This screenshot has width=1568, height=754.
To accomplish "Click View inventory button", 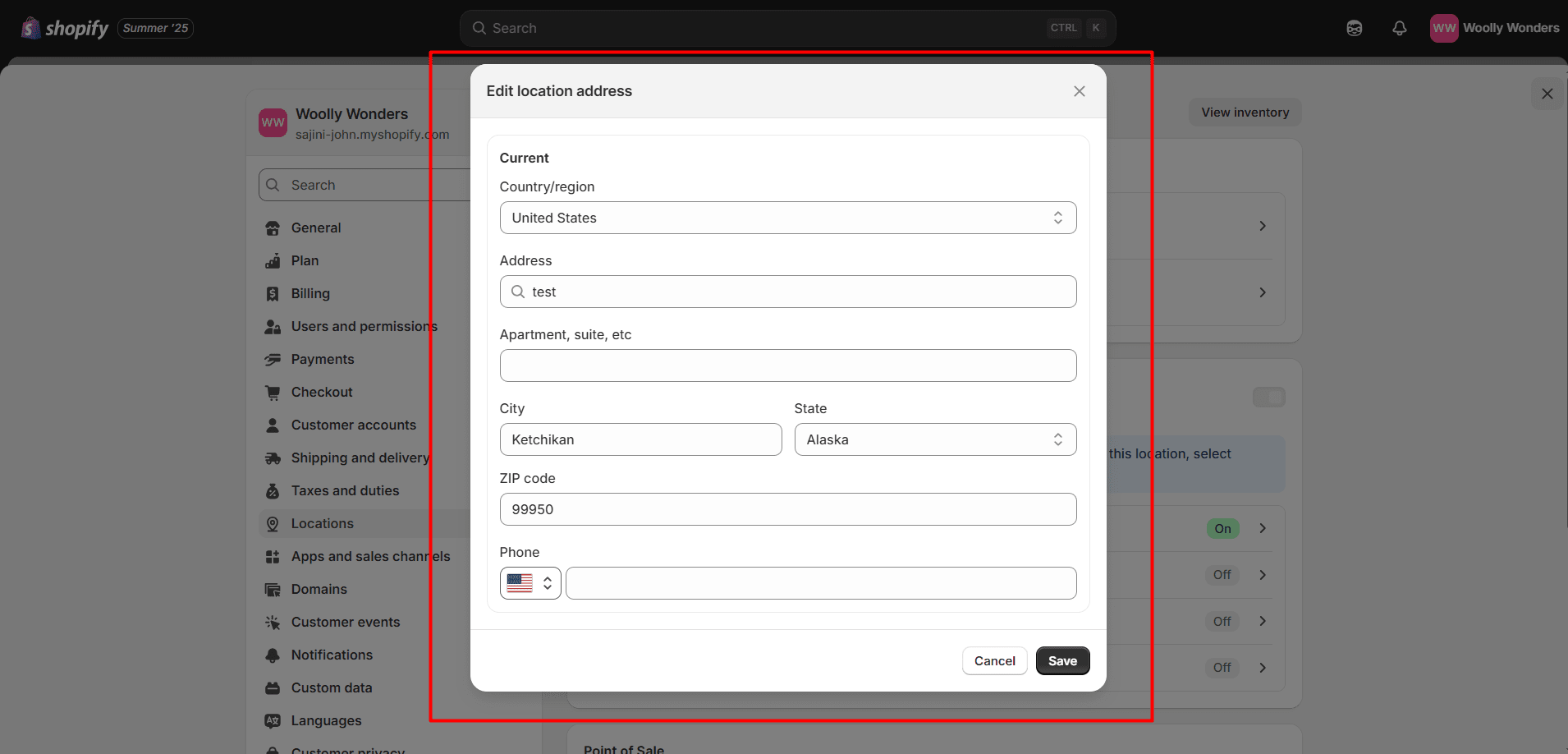I will 1245,113.
